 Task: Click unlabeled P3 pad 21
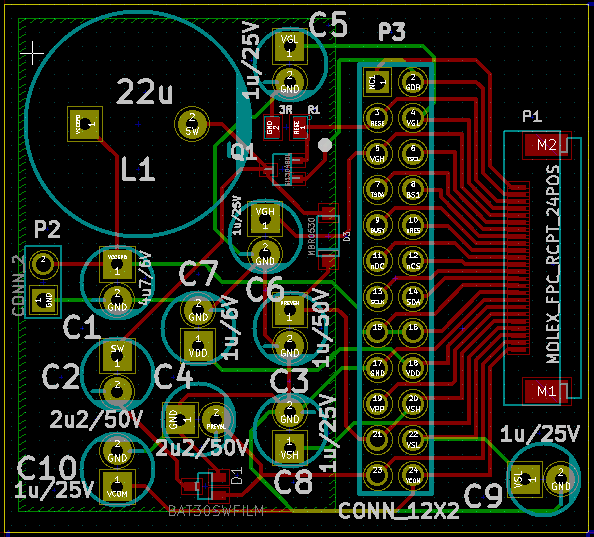coord(377,439)
